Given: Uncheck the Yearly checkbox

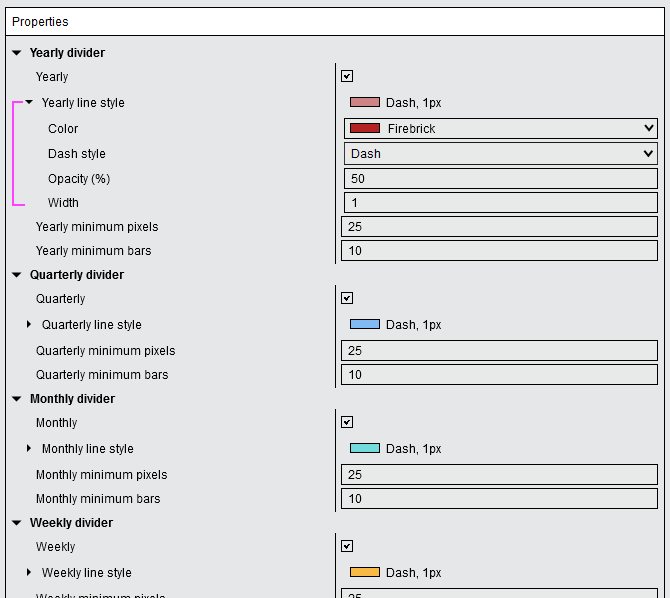Looking at the screenshot, I should (x=347, y=76).
